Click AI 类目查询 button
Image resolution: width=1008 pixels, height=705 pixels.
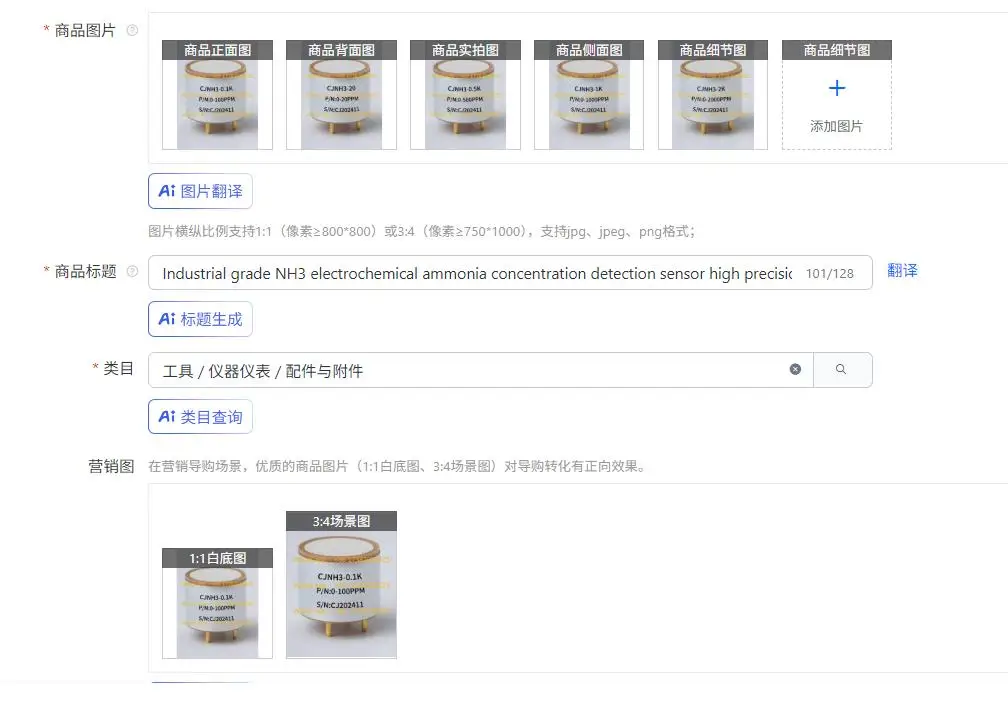pos(200,416)
